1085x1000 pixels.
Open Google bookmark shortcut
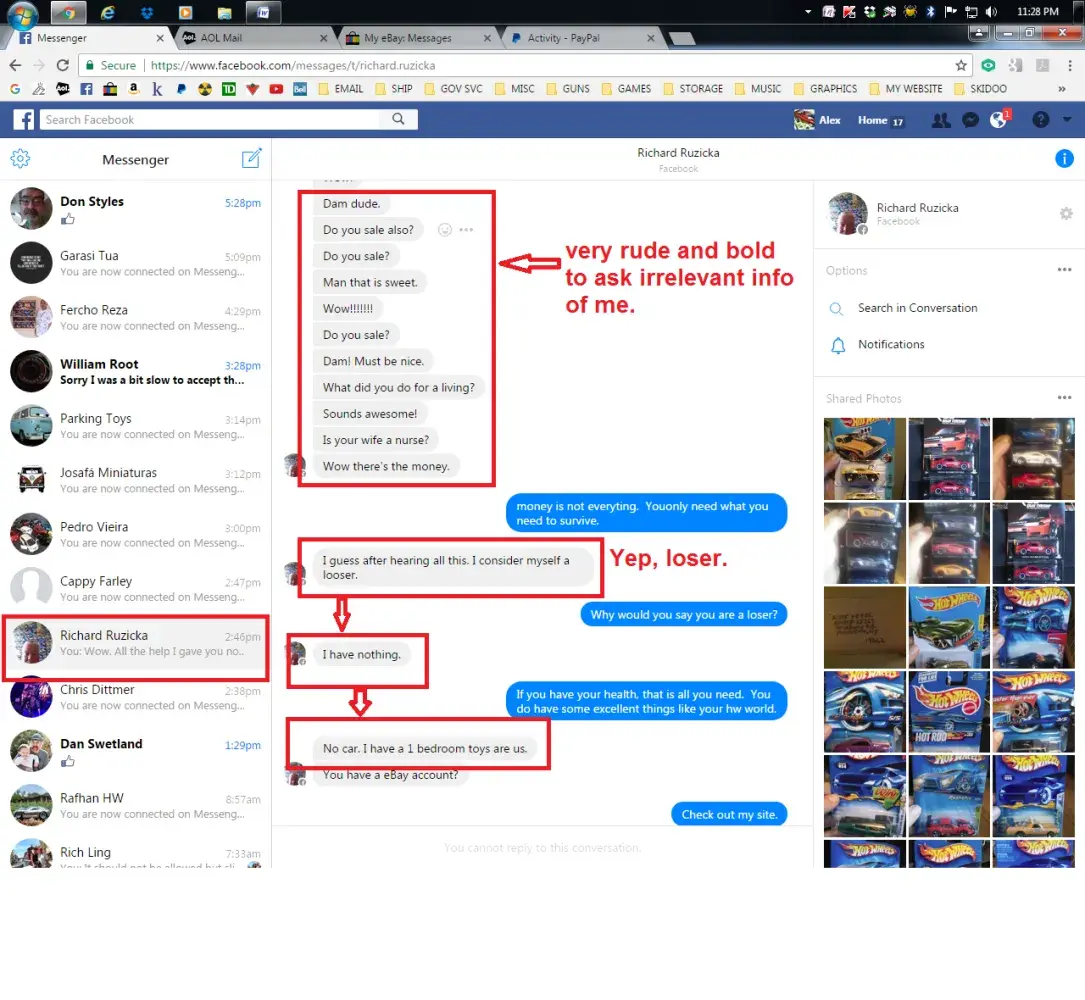click(15, 89)
